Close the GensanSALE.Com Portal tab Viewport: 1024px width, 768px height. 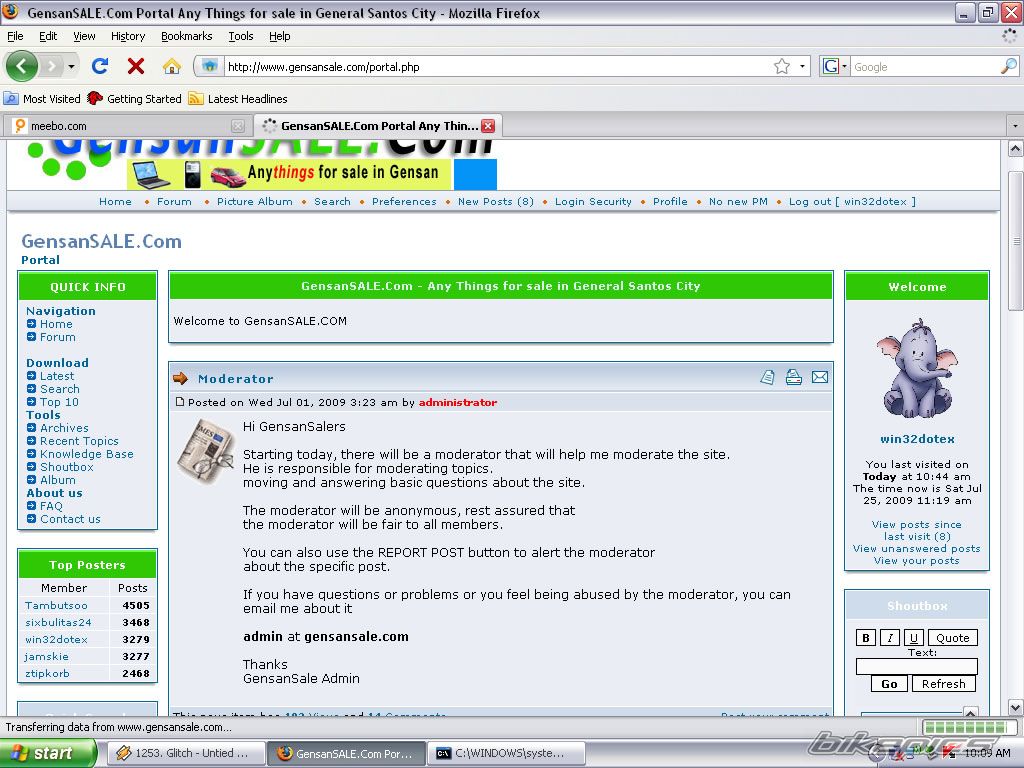488,126
